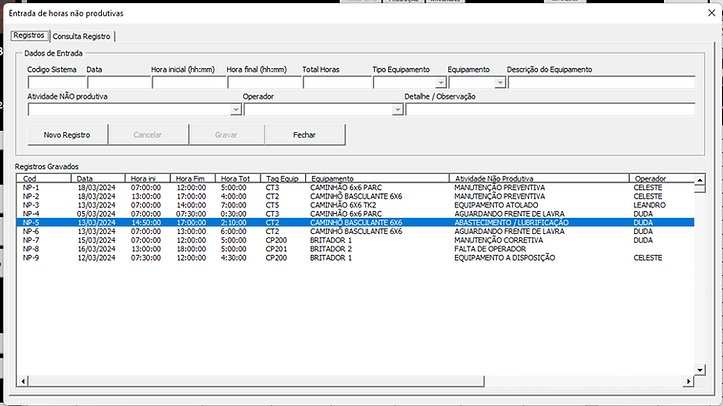Click the list's scroll up arrow
This screenshot has width=723, height=406.
[x=699, y=180]
